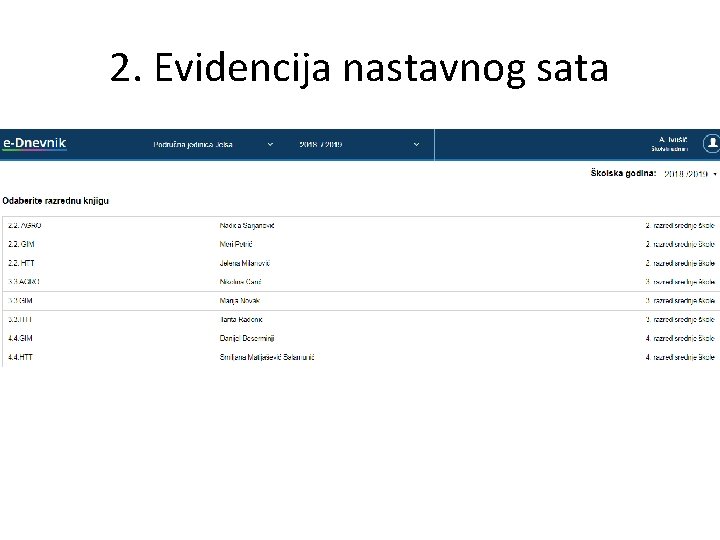Select teacher Meri Petrić
720x540 pixels.
[236, 244]
